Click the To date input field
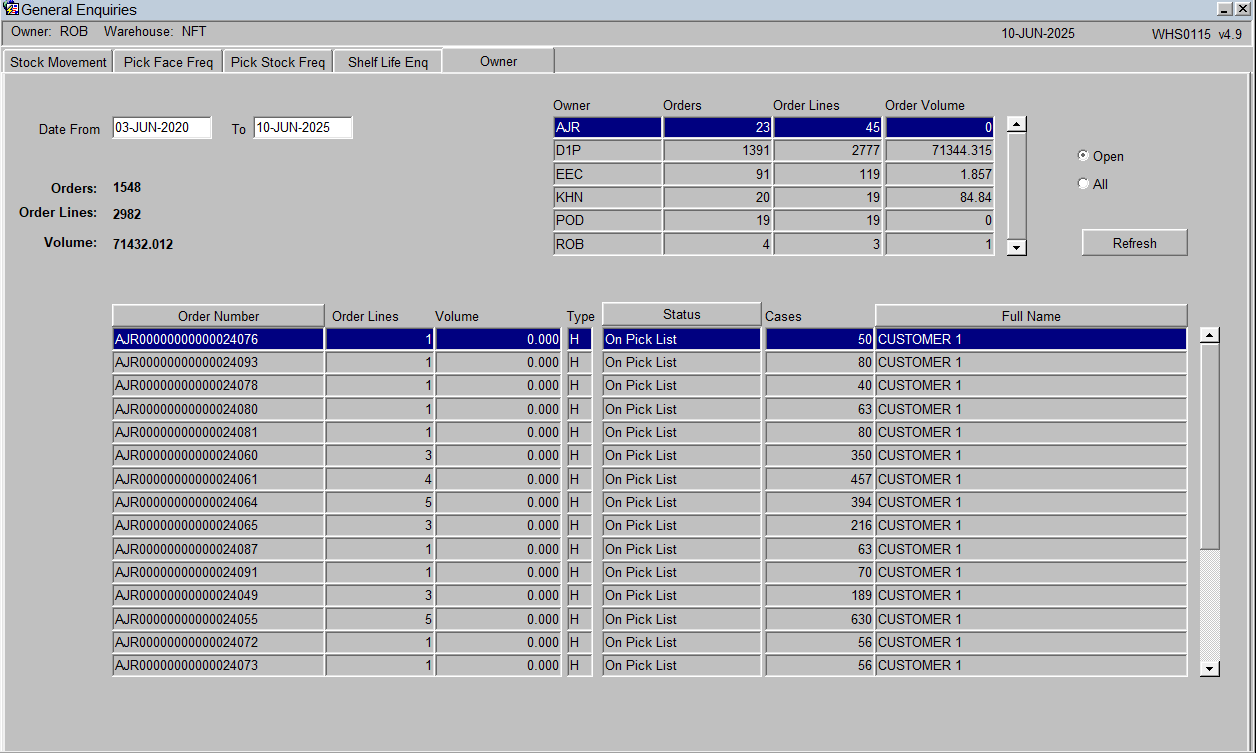The image size is (1258, 753). (303, 128)
